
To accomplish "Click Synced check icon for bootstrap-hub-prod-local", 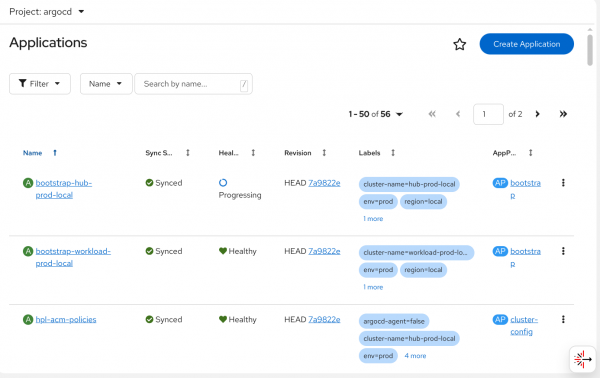I will click(x=149, y=183).
